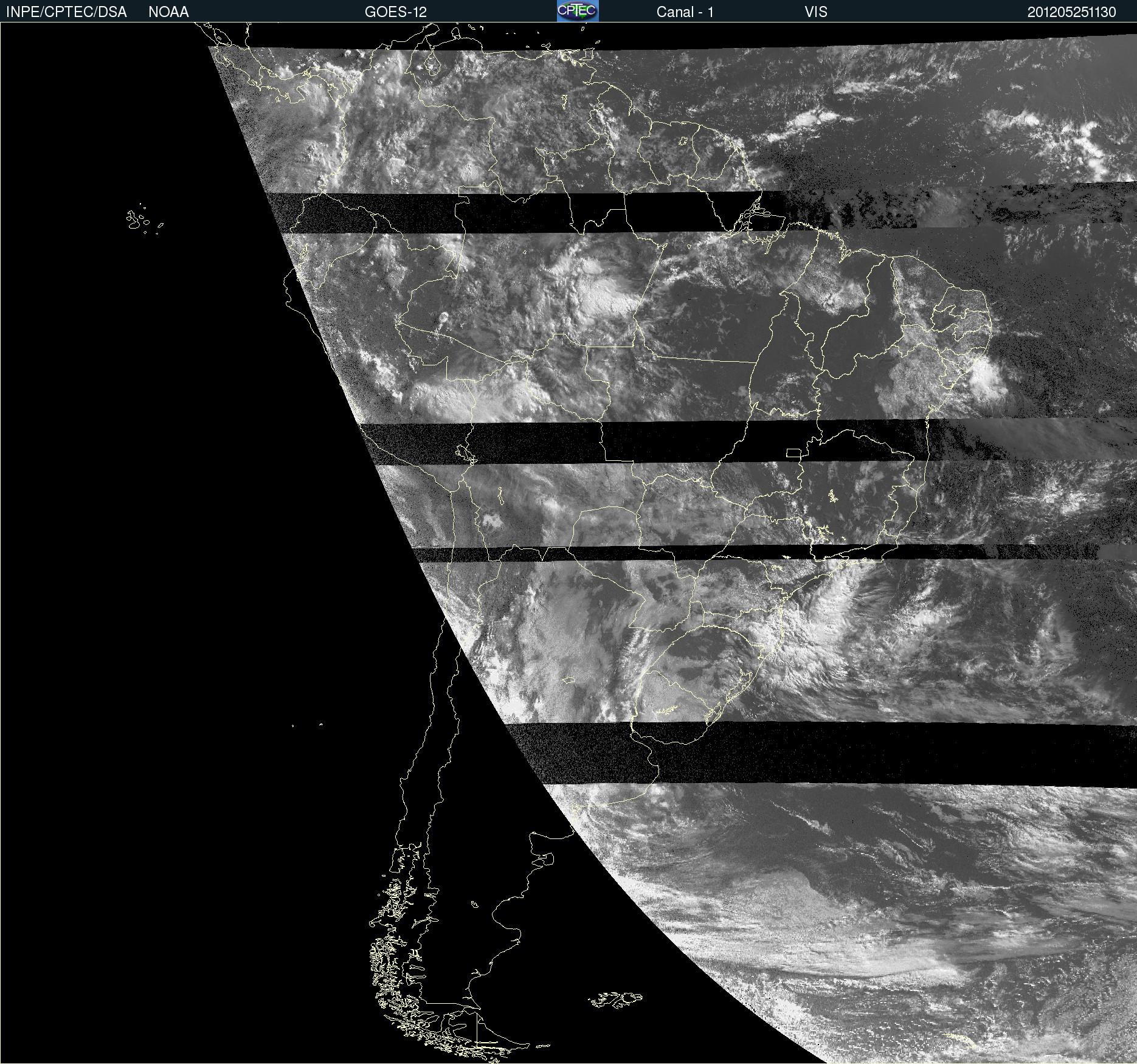Viewport: 1137px width, 1064px height.
Task: Click the VIS channel label
Action: (815, 12)
